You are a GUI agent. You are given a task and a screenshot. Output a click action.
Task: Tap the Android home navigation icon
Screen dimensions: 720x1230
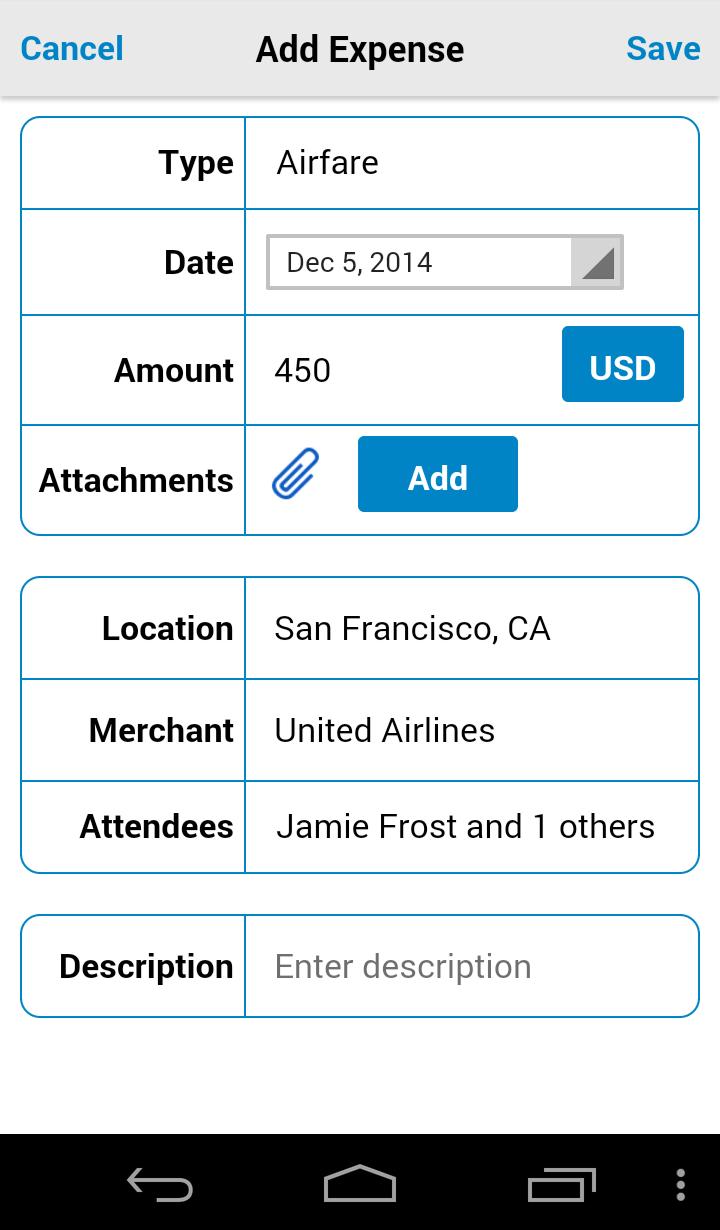click(360, 1184)
